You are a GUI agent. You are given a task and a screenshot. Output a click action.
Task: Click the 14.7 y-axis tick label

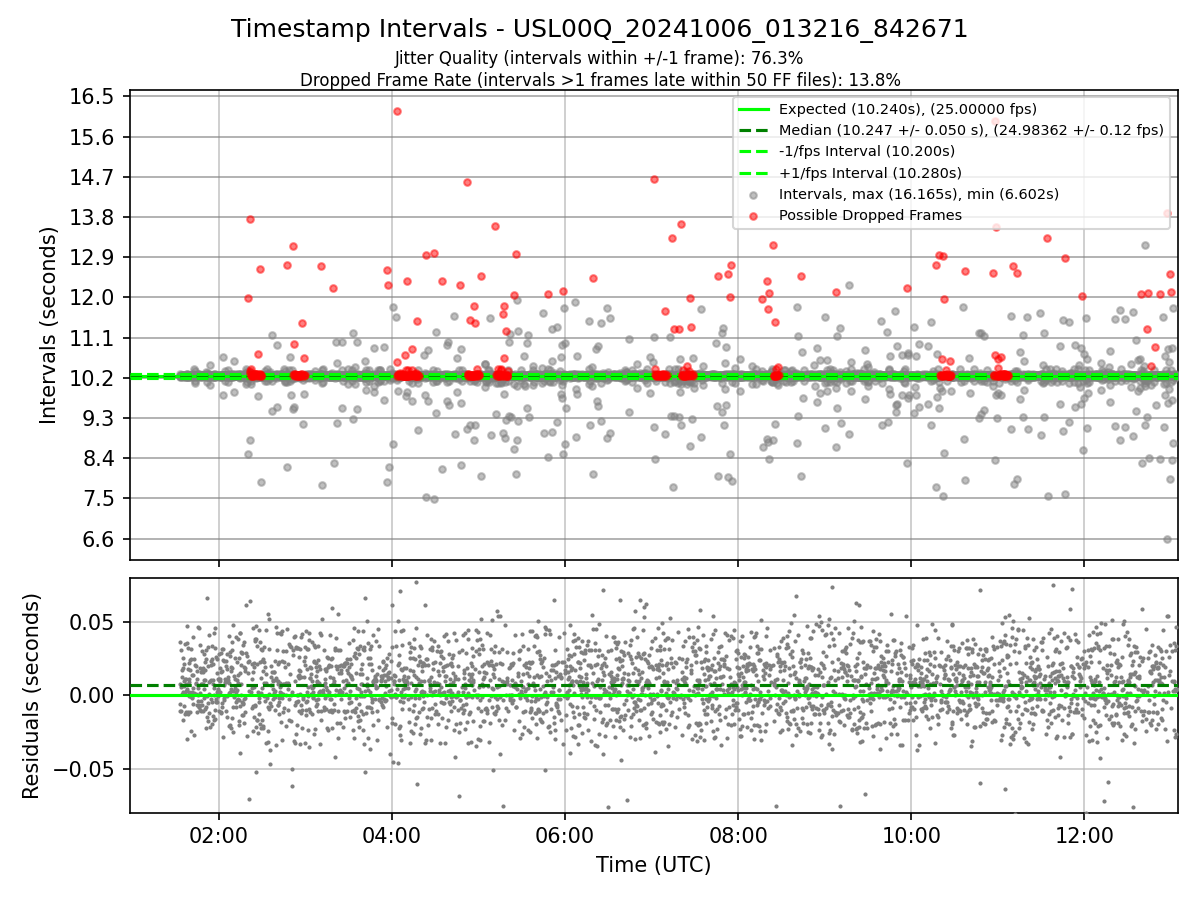[x=93, y=177]
